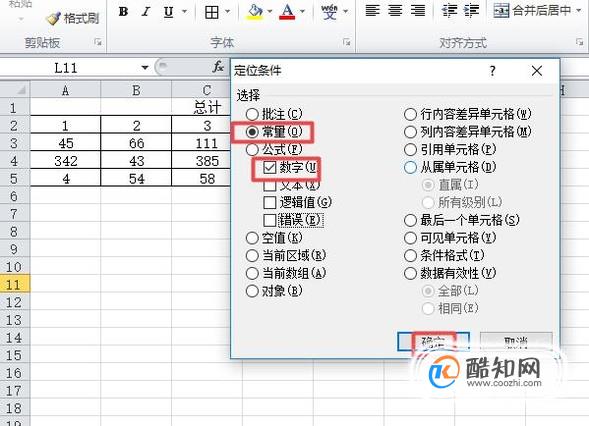Click the 确定 button in dialog
The height and width of the screenshot is (426, 589).
(x=433, y=341)
